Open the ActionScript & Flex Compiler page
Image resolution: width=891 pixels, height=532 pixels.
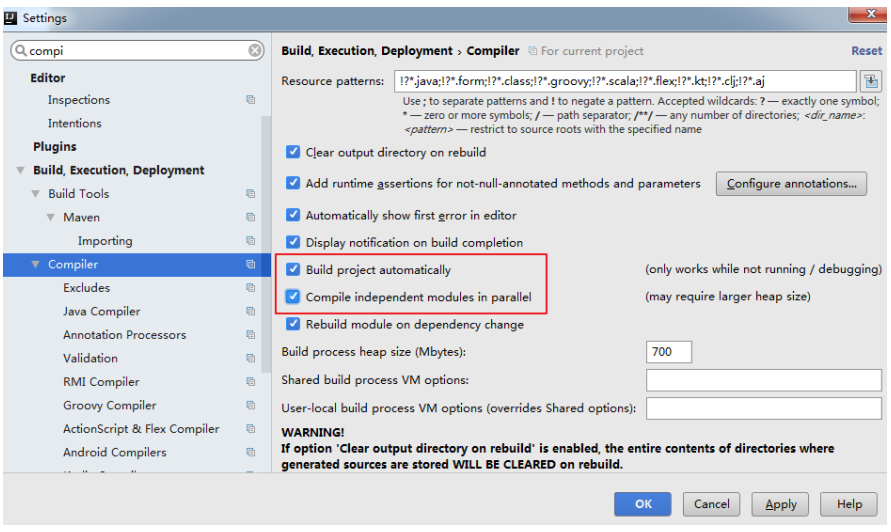tap(141, 429)
